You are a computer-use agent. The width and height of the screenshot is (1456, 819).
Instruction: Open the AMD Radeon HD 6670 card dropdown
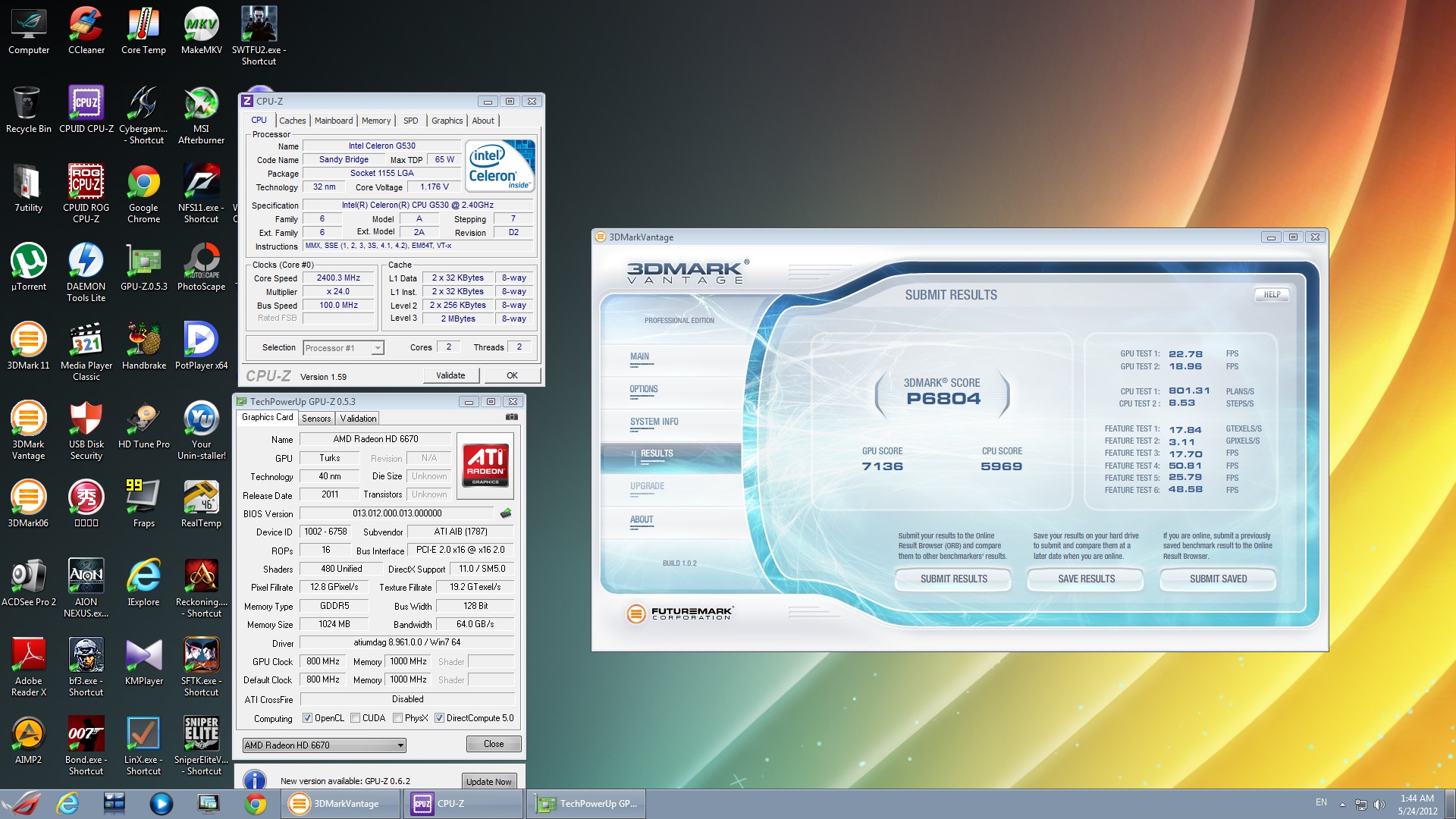[400, 745]
